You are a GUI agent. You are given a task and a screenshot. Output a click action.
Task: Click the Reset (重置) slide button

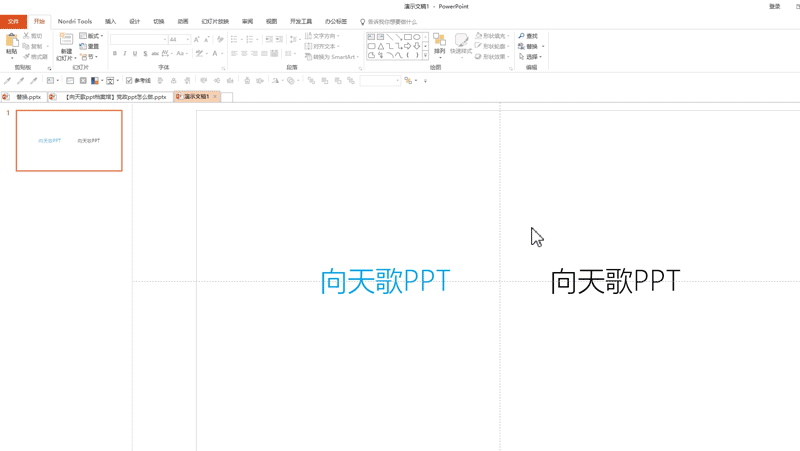pos(89,46)
